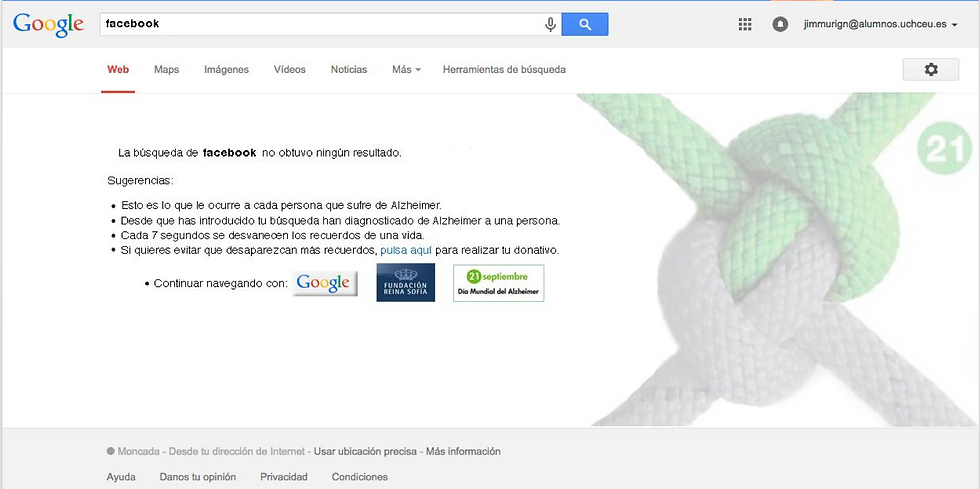Expand the Más dropdown
The height and width of the screenshot is (489, 980).
(x=406, y=69)
